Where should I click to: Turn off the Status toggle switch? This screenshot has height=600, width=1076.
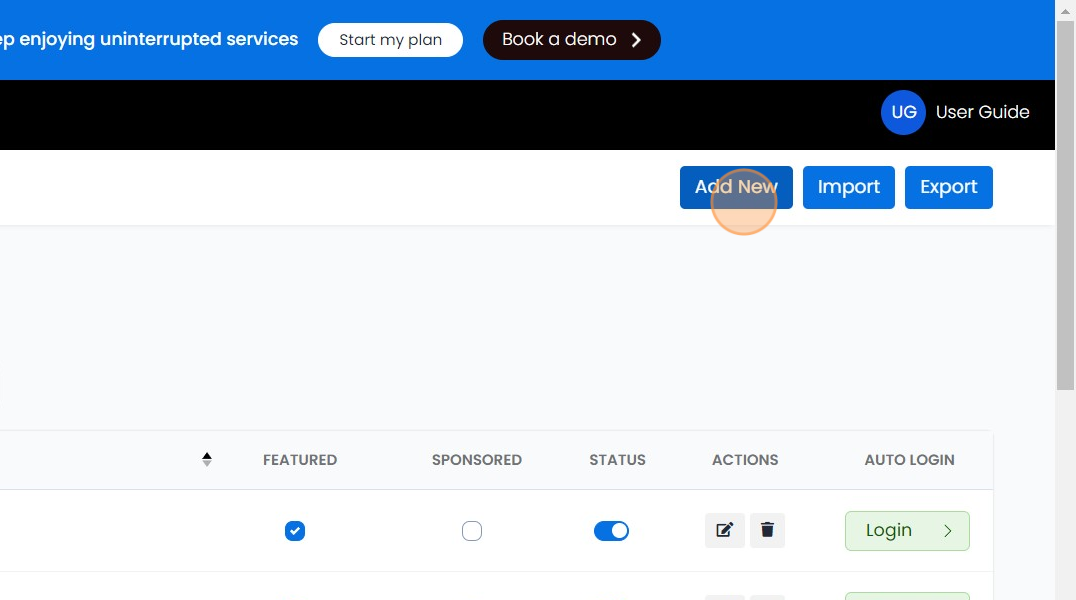[611, 531]
